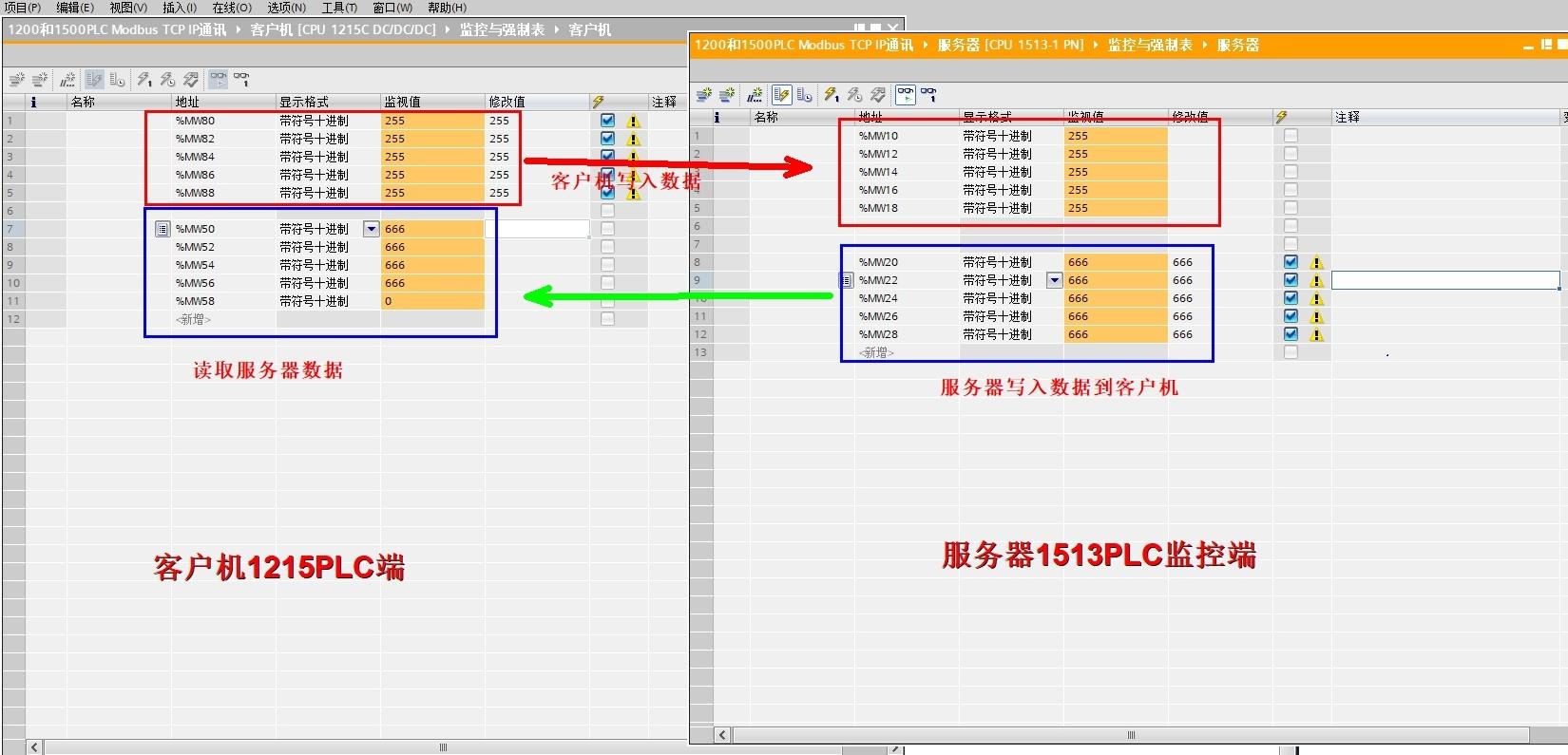
Task: Click 客户机 [CPU 1215C DC/DC/DC] breadcrumb
Action: point(343,29)
